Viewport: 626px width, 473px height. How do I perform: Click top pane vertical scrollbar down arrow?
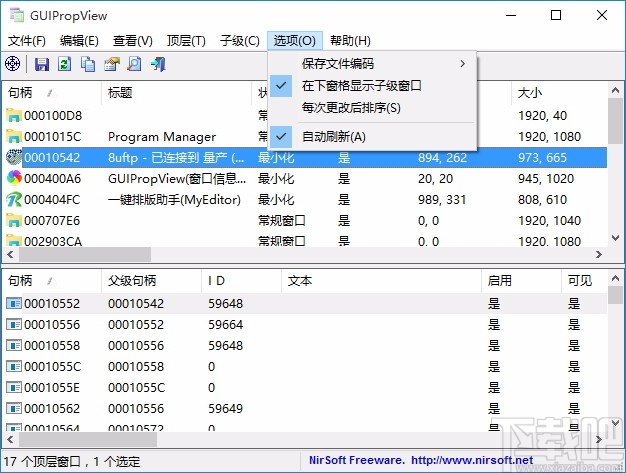(616, 238)
